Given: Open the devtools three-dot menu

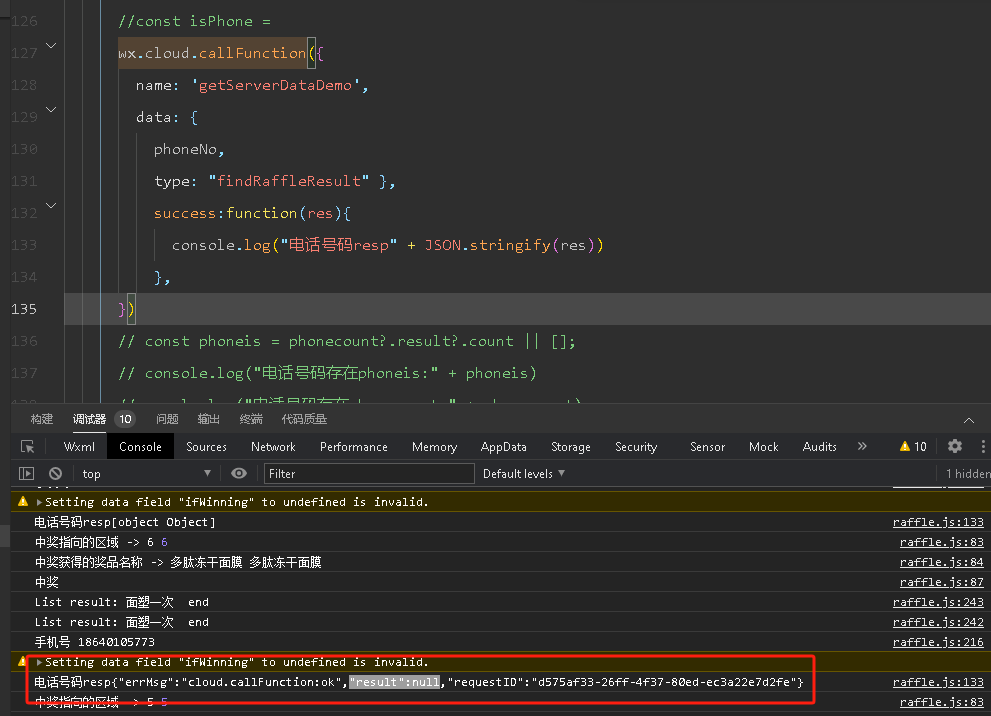Looking at the screenshot, I should pyautogui.click(x=983, y=446).
